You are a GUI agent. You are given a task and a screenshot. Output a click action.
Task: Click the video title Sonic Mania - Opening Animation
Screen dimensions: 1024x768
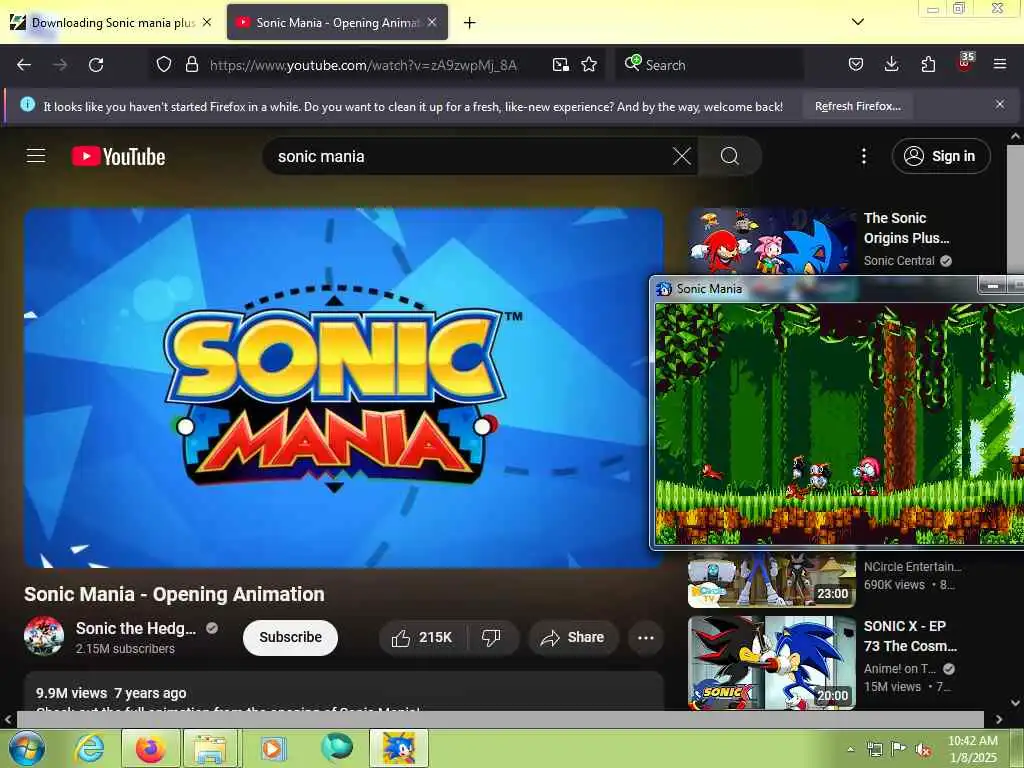tap(174, 594)
